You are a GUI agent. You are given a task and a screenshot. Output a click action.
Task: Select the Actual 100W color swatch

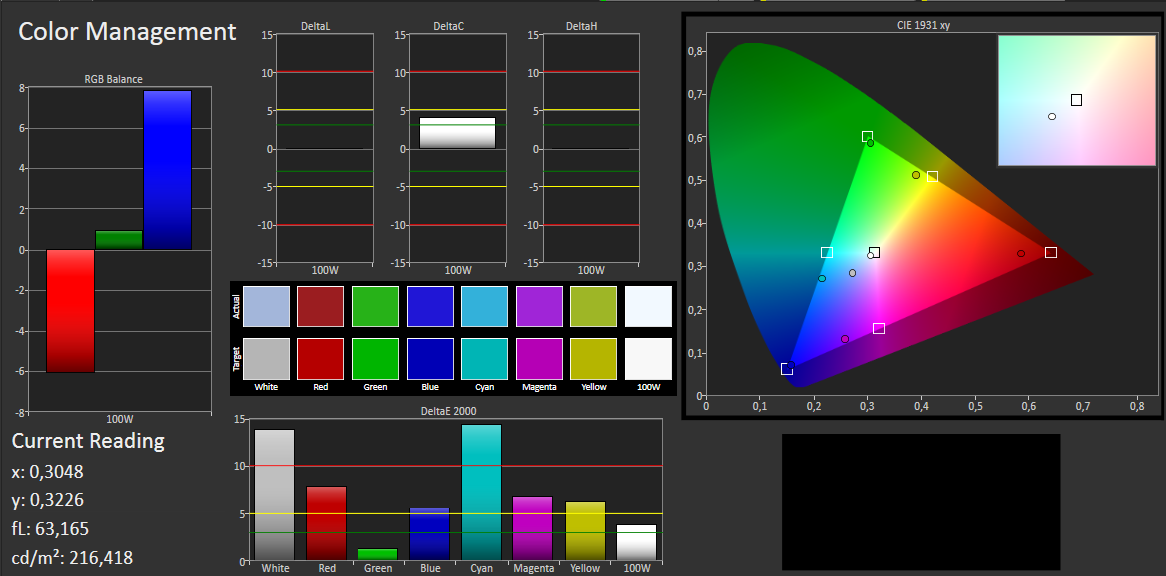click(x=648, y=306)
